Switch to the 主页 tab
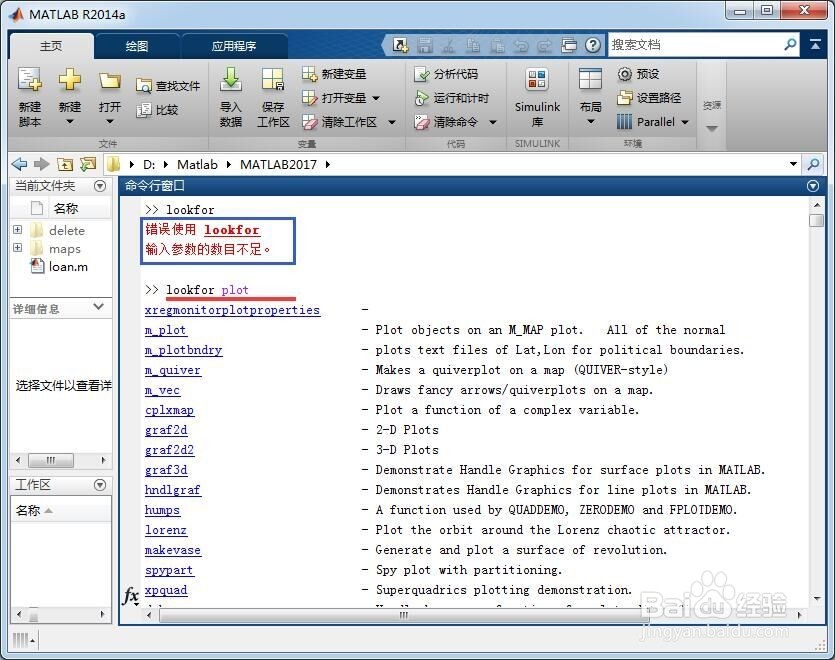835x660 pixels. [51, 46]
